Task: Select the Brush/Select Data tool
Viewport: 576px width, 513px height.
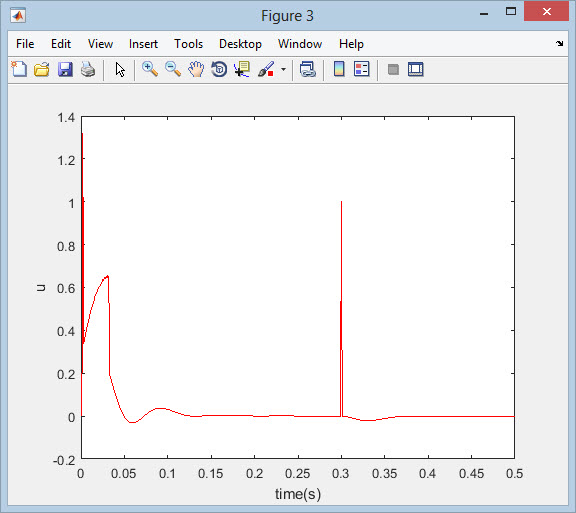Action: [x=266, y=69]
